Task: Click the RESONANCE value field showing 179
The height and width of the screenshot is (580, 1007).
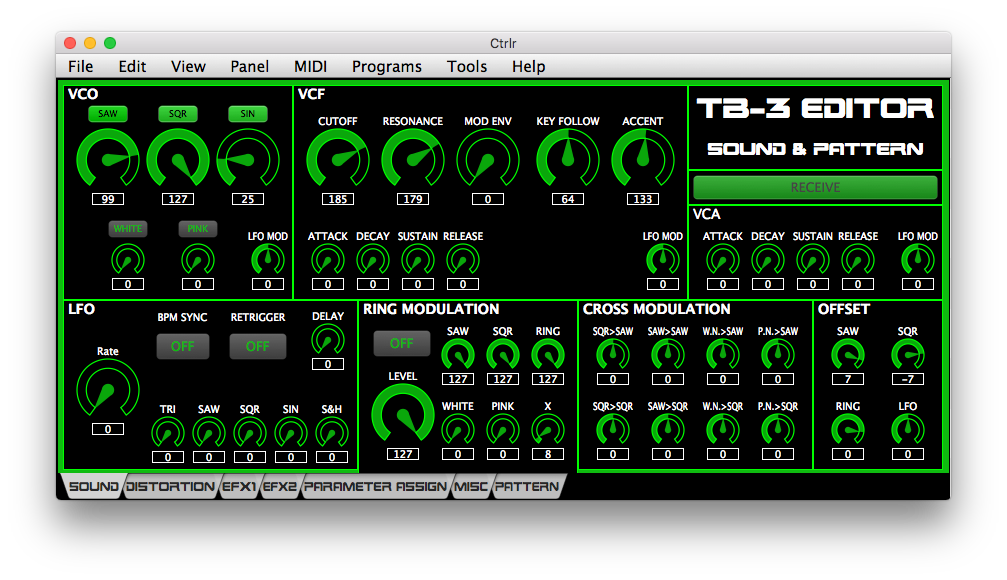Action: (413, 199)
